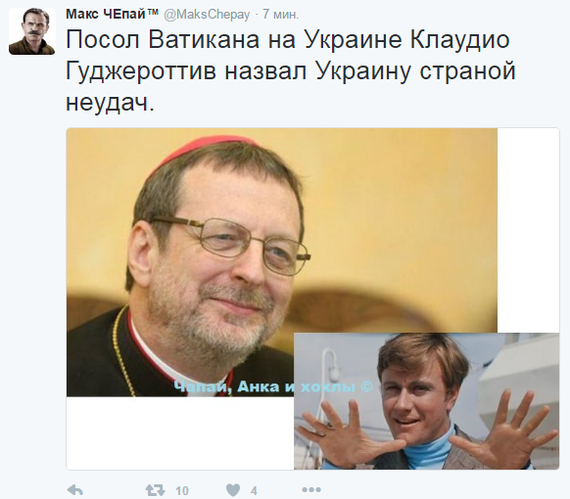
Task: Click the word неудач. in the tweet
Action: (110, 104)
